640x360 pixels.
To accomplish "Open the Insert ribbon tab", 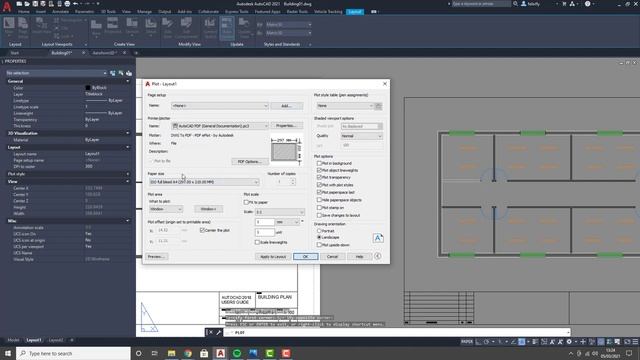I will point(41,12).
